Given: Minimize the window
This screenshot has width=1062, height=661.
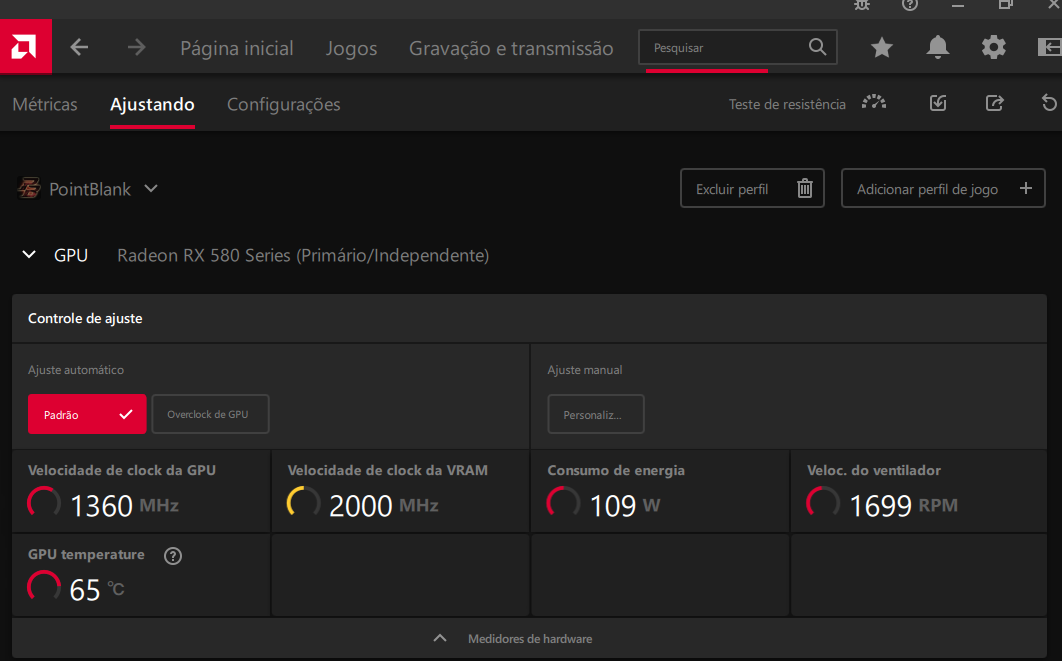Looking at the screenshot, I should coord(958,5).
